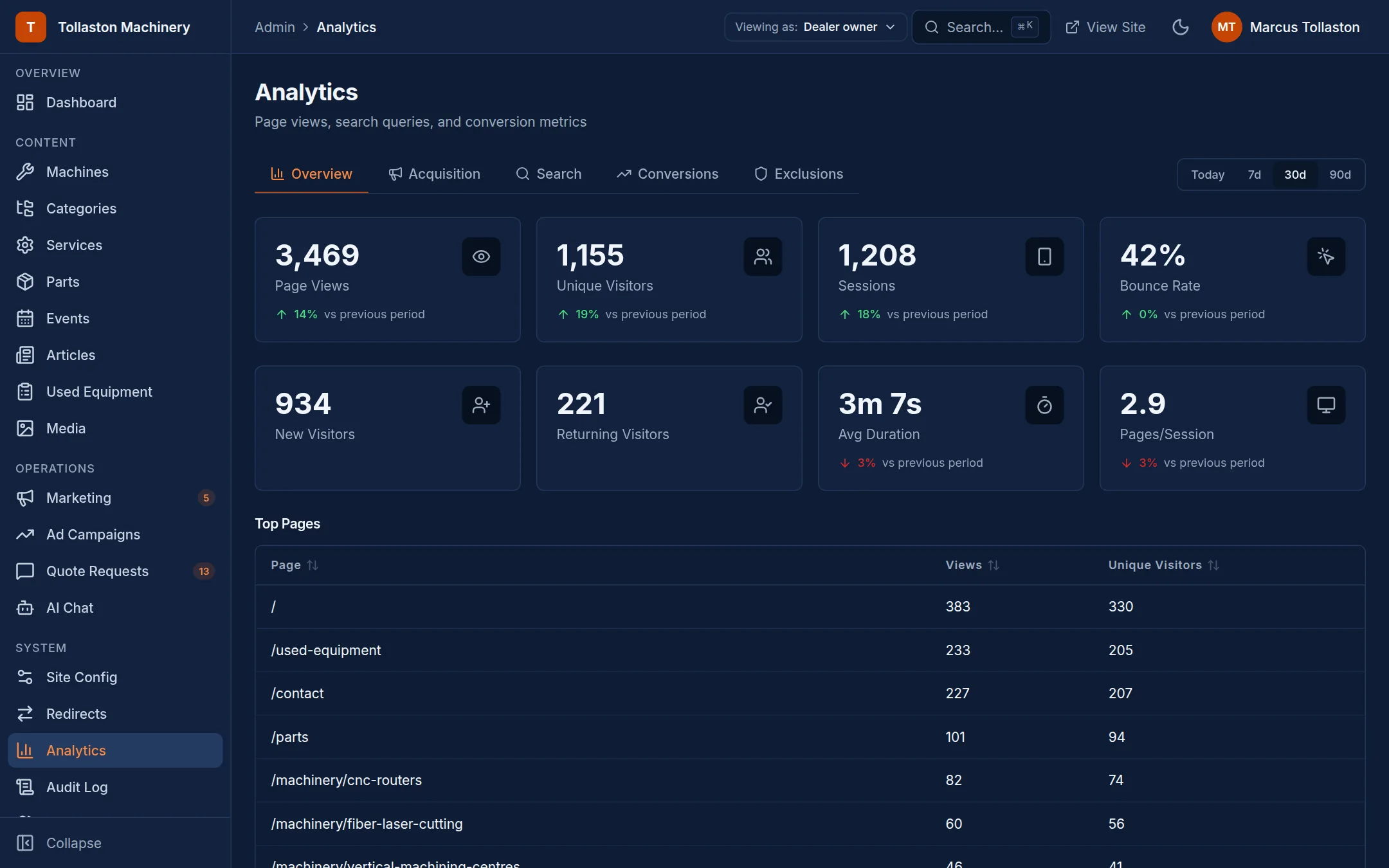Viewport: 1389px width, 868px height.
Task: Switch to the Search tab
Action: [x=549, y=174]
